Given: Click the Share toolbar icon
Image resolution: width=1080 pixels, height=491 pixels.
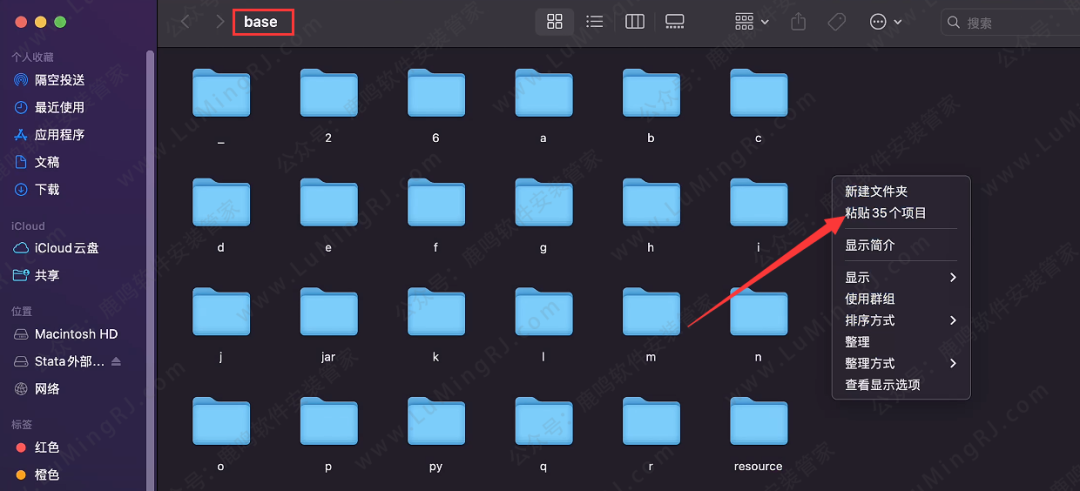Looking at the screenshot, I should click(x=798, y=22).
